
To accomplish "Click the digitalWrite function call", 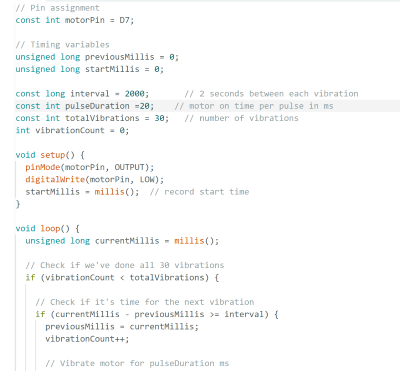I will click(x=55, y=180).
